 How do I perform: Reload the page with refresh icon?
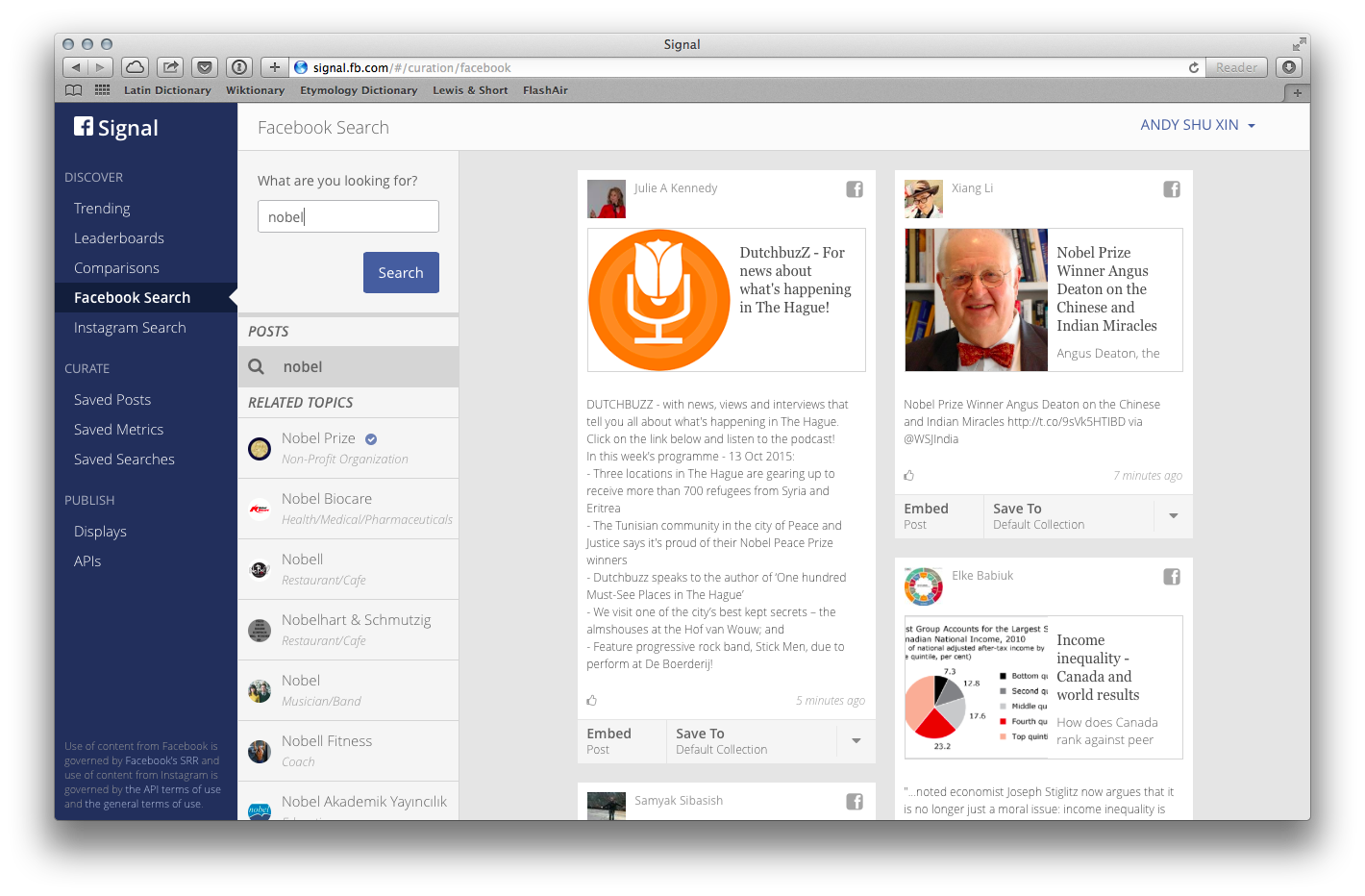tap(1193, 67)
